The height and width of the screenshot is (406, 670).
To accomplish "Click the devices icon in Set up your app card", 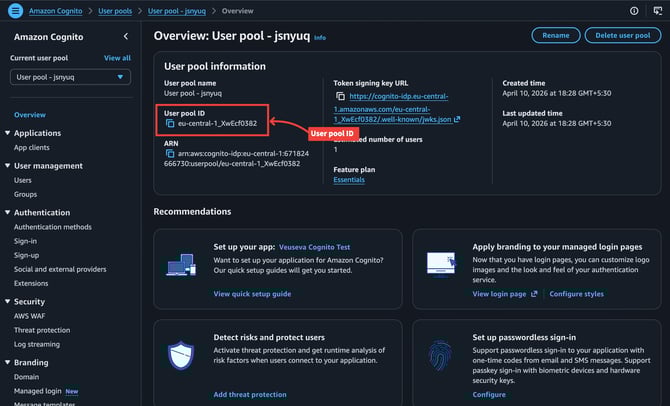I will (x=181, y=265).
